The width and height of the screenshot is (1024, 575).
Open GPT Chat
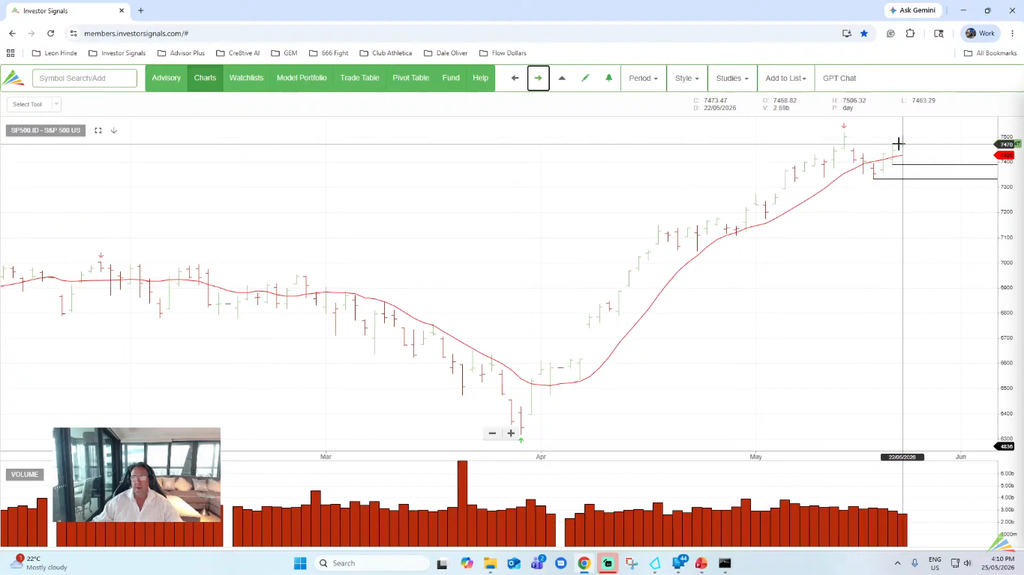tap(839, 78)
